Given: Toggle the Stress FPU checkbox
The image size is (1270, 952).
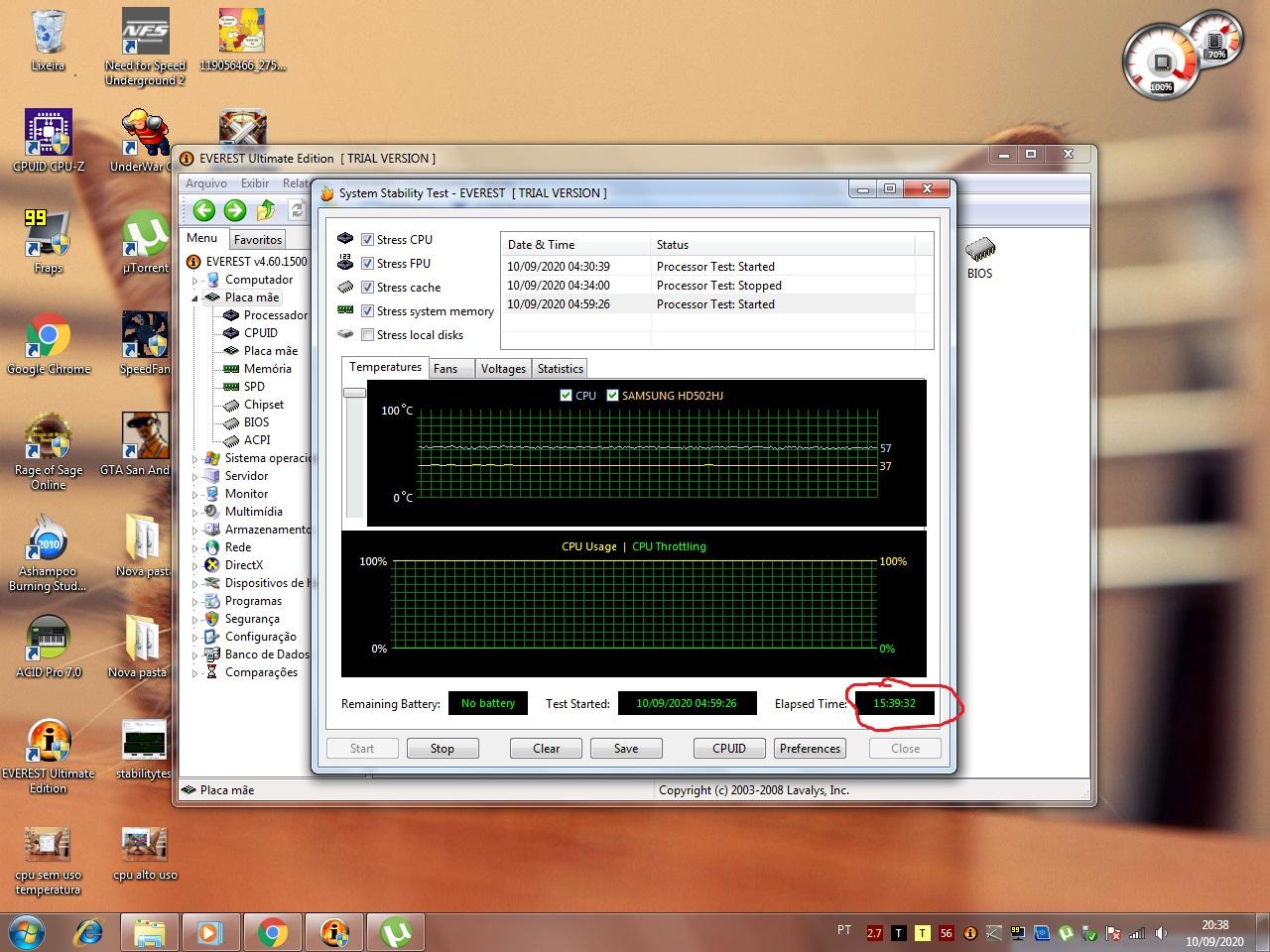Looking at the screenshot, I should click(367, 263).
